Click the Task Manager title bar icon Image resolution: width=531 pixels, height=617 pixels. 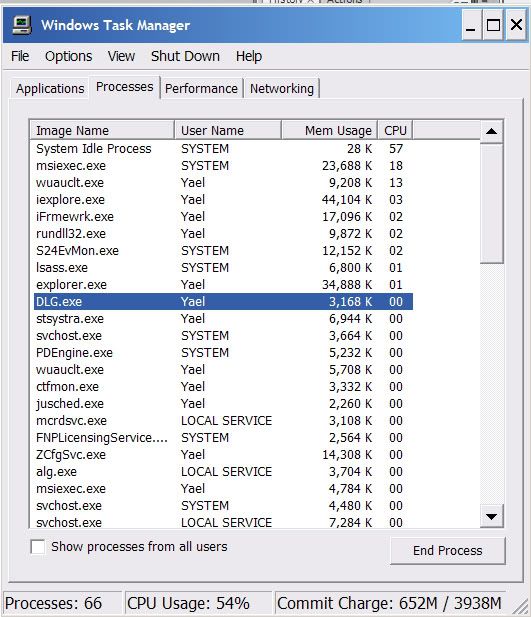[x=21, y=25]
